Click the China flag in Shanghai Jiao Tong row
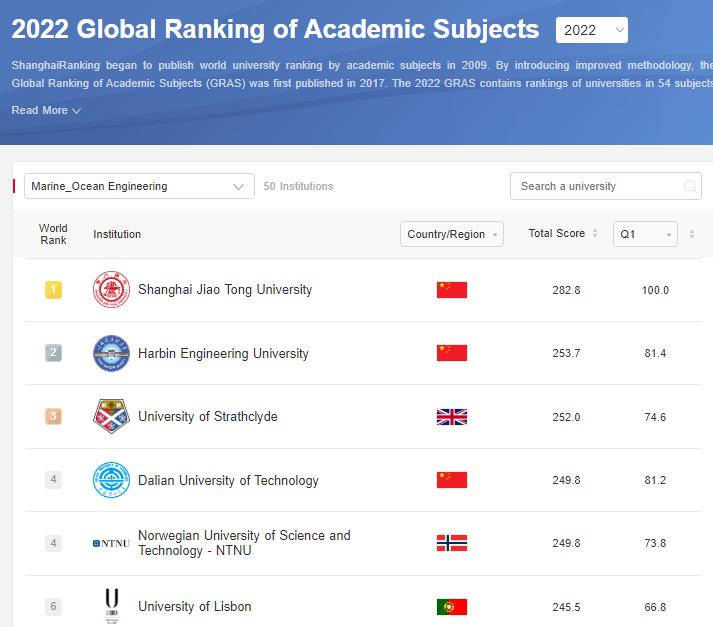This screenshot has width=713, height=627. [452, 290]
